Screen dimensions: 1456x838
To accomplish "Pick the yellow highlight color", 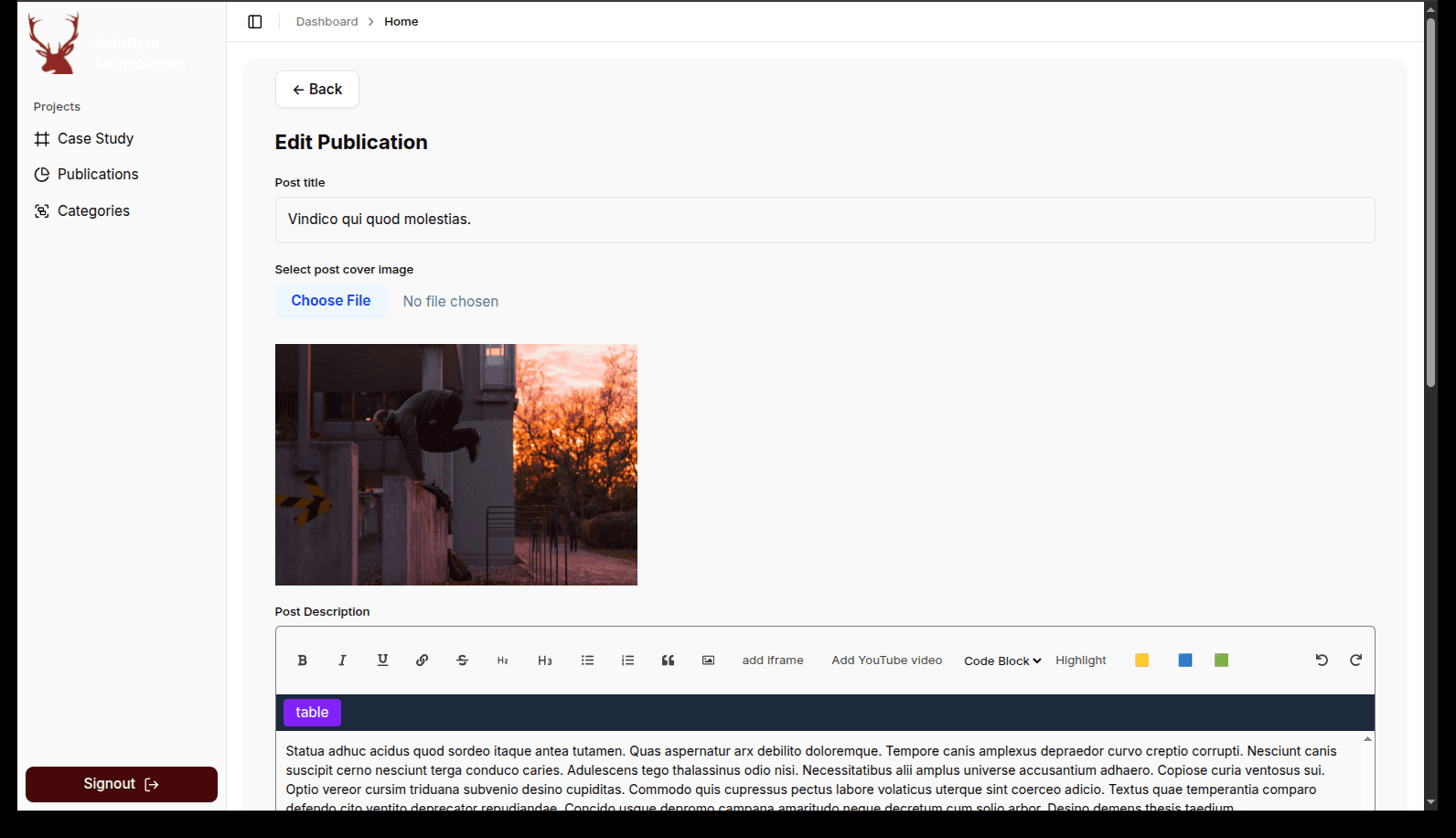I will (x=1141, y=661).
